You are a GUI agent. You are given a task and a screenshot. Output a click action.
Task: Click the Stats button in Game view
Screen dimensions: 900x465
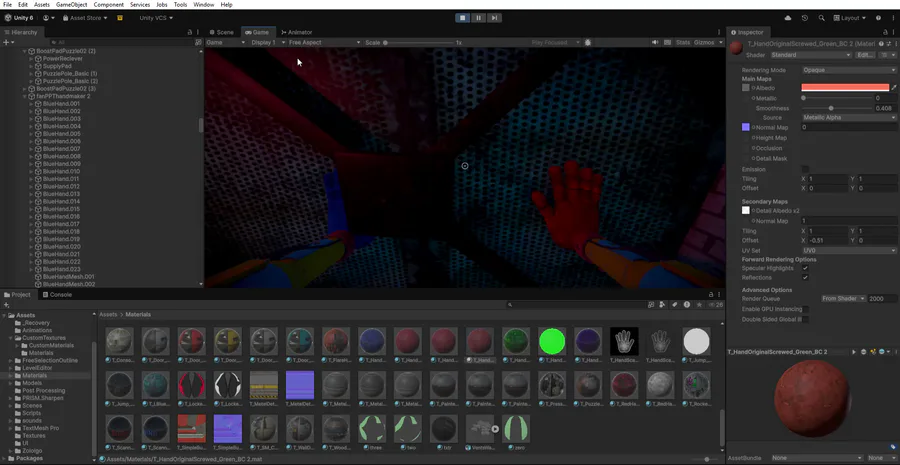tap(683, 43)
